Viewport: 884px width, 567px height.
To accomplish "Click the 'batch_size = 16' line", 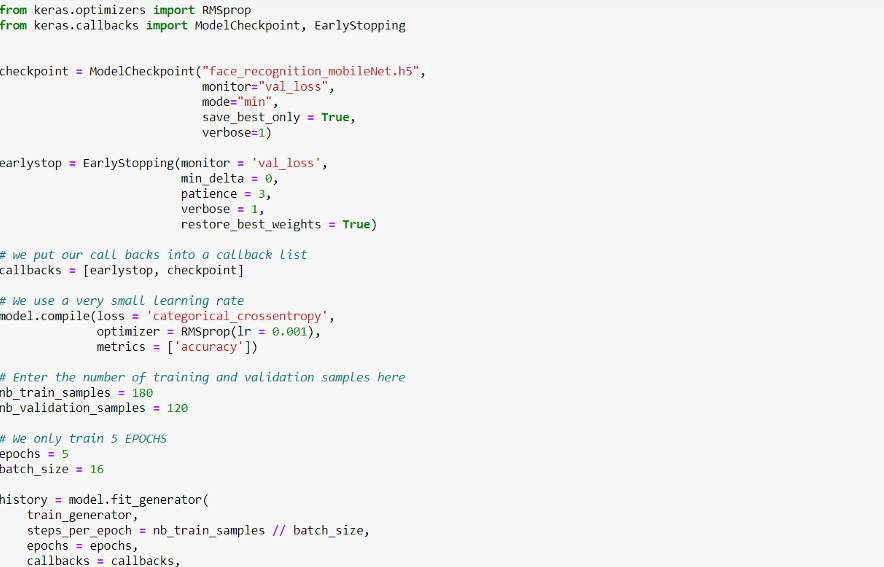I will click(x=52, y=469).
